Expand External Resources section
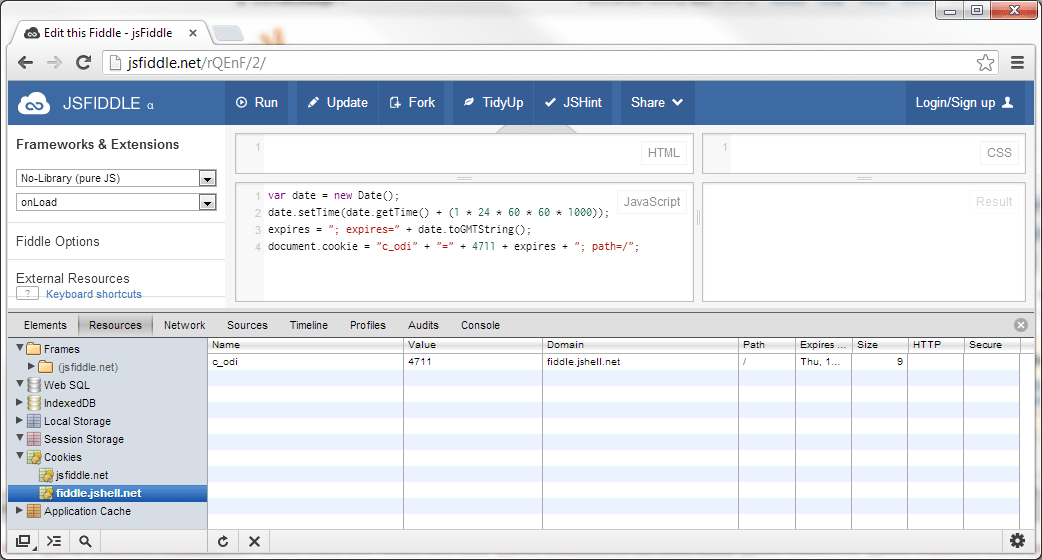1042x560 pixels. click(x=73, y=278)
